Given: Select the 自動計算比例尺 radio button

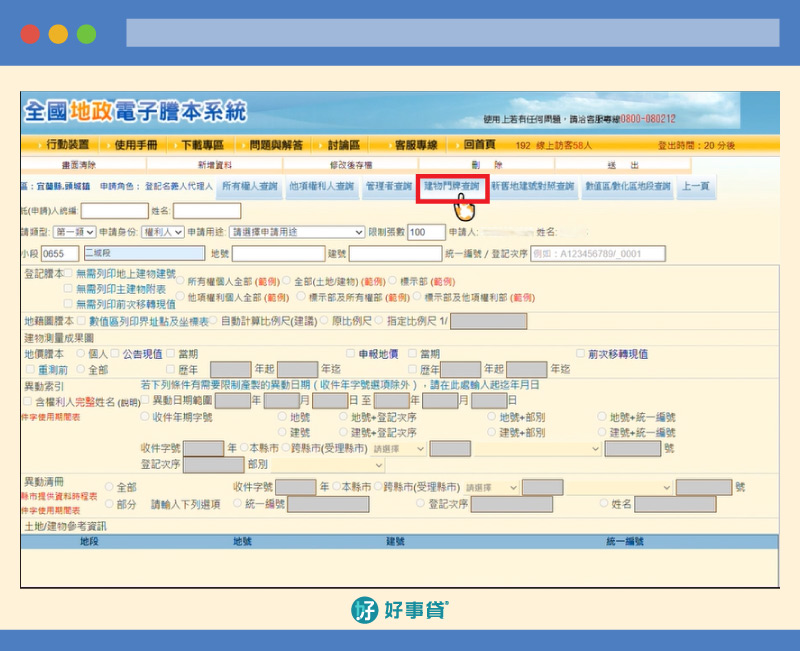Looking at the screenshot, I should click(213, 322).
